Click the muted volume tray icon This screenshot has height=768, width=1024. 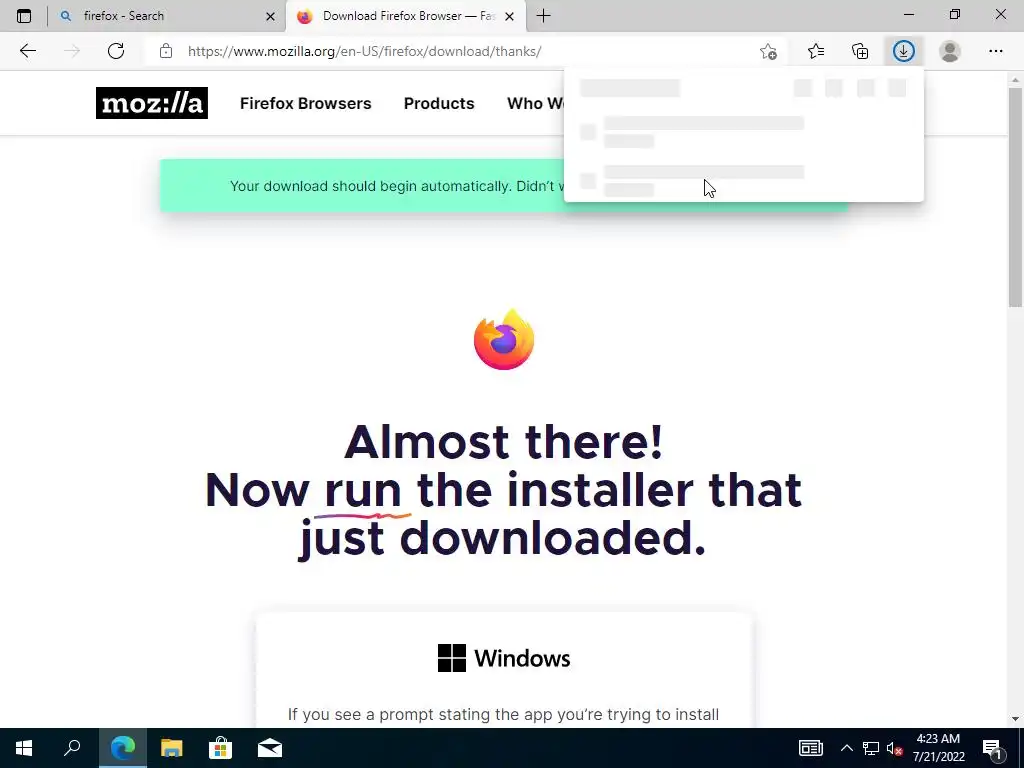(895, 748)
